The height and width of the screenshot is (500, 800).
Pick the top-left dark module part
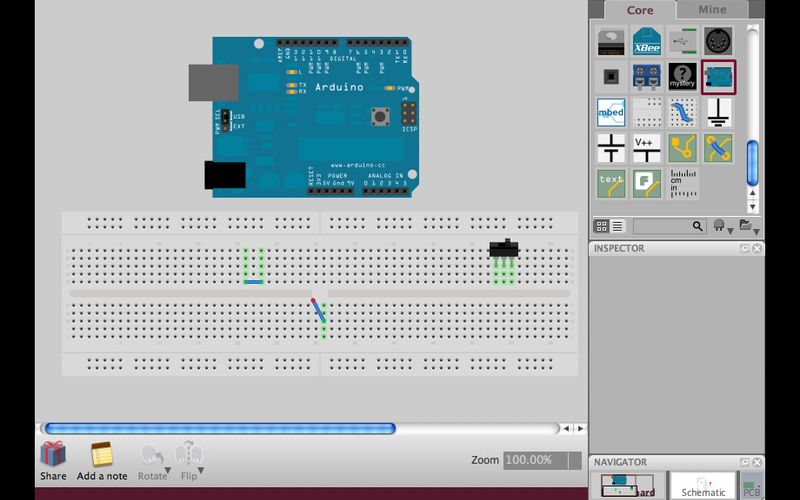[x=611, y=41]
